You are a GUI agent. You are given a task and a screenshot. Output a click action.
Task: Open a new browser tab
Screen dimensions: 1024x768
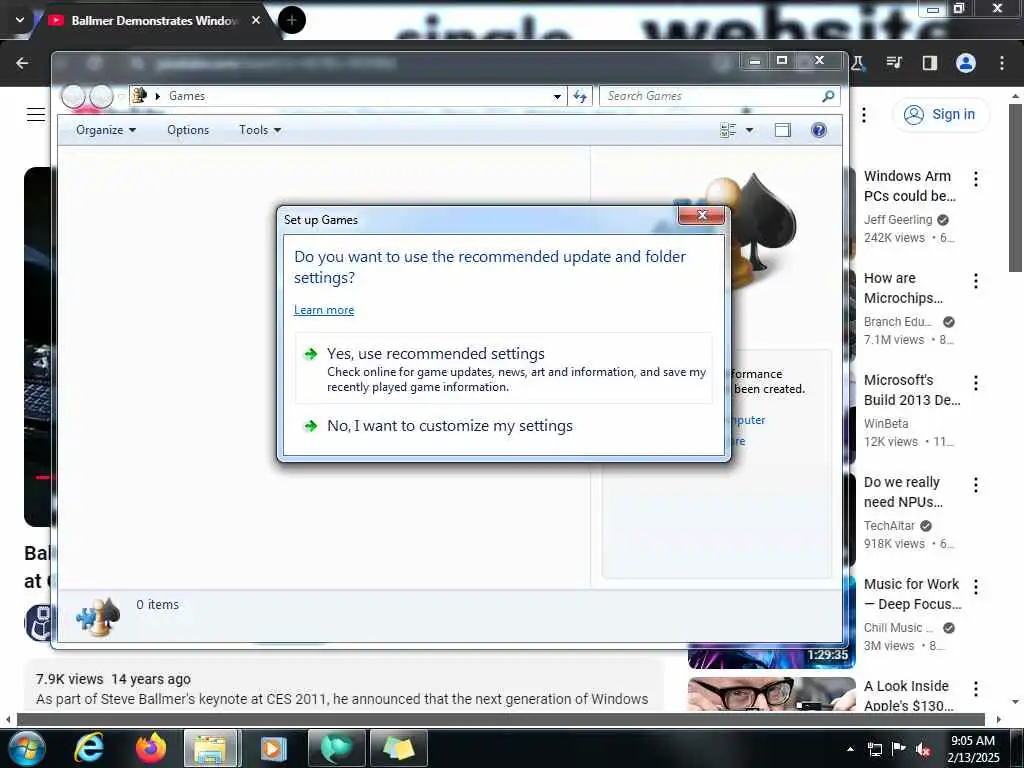click(x=291, y=20)
